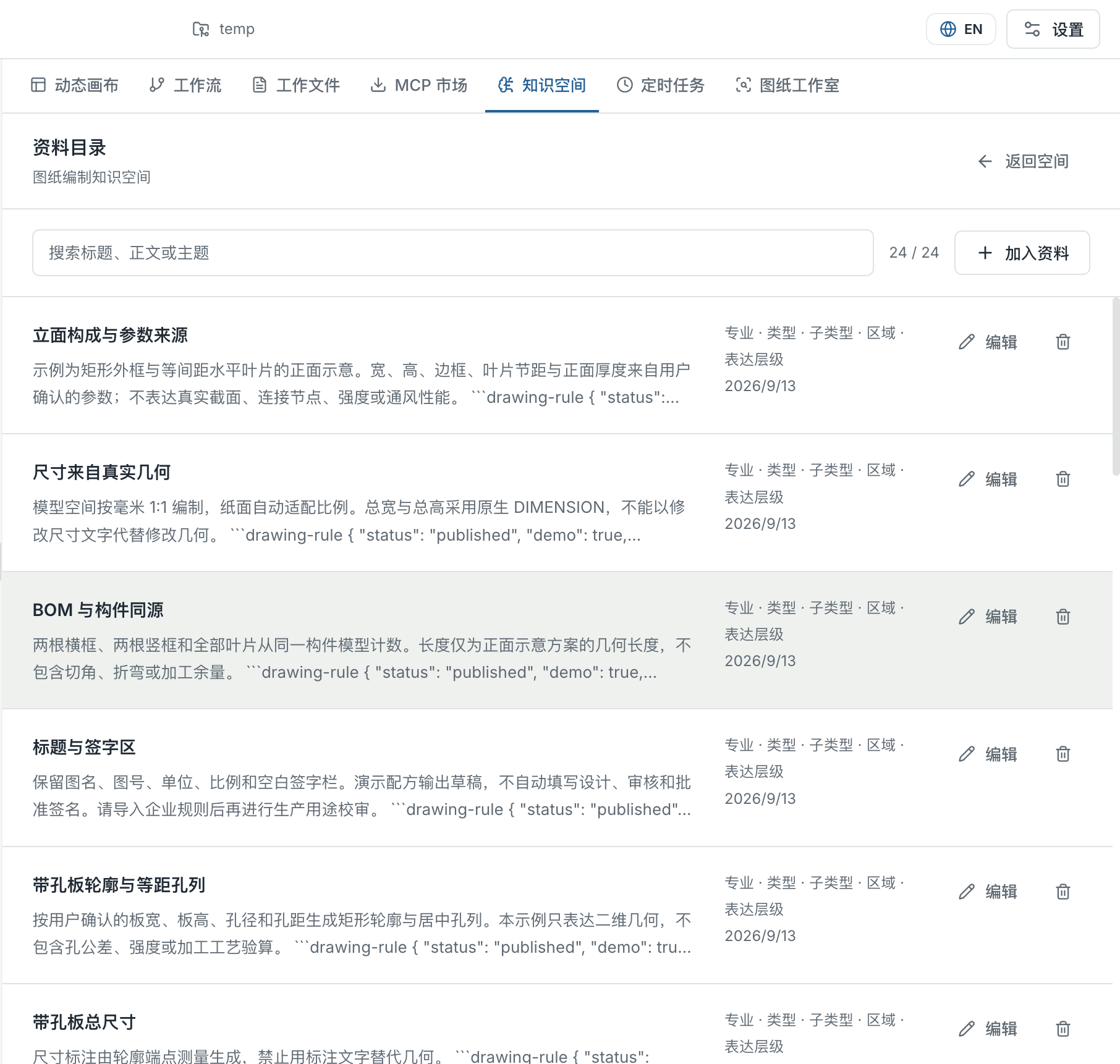Open 标题与签字区 title
Viewport: 1120px width, 1064px height.
[84, 747]
